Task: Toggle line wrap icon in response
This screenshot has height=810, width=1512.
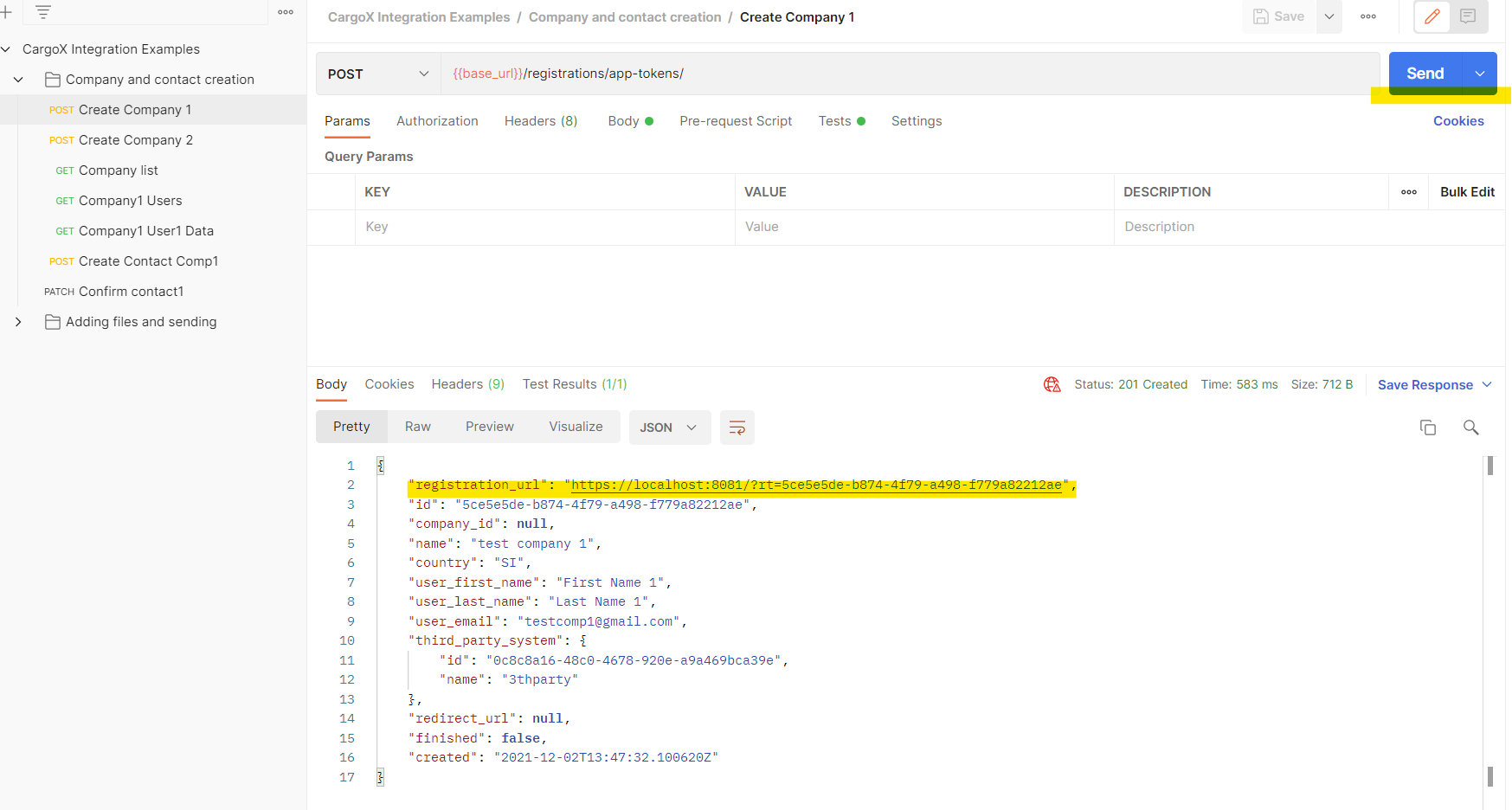Action: (x=737, y=427)
